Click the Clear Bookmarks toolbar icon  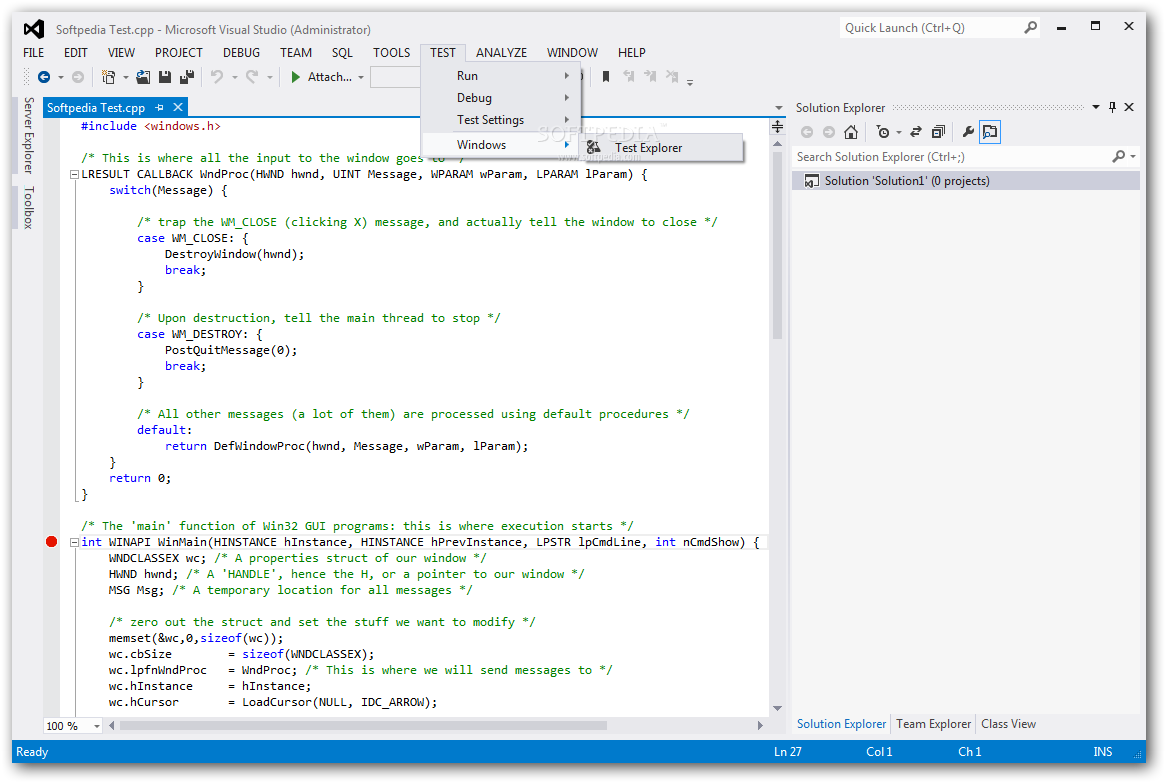coord(672,77)
